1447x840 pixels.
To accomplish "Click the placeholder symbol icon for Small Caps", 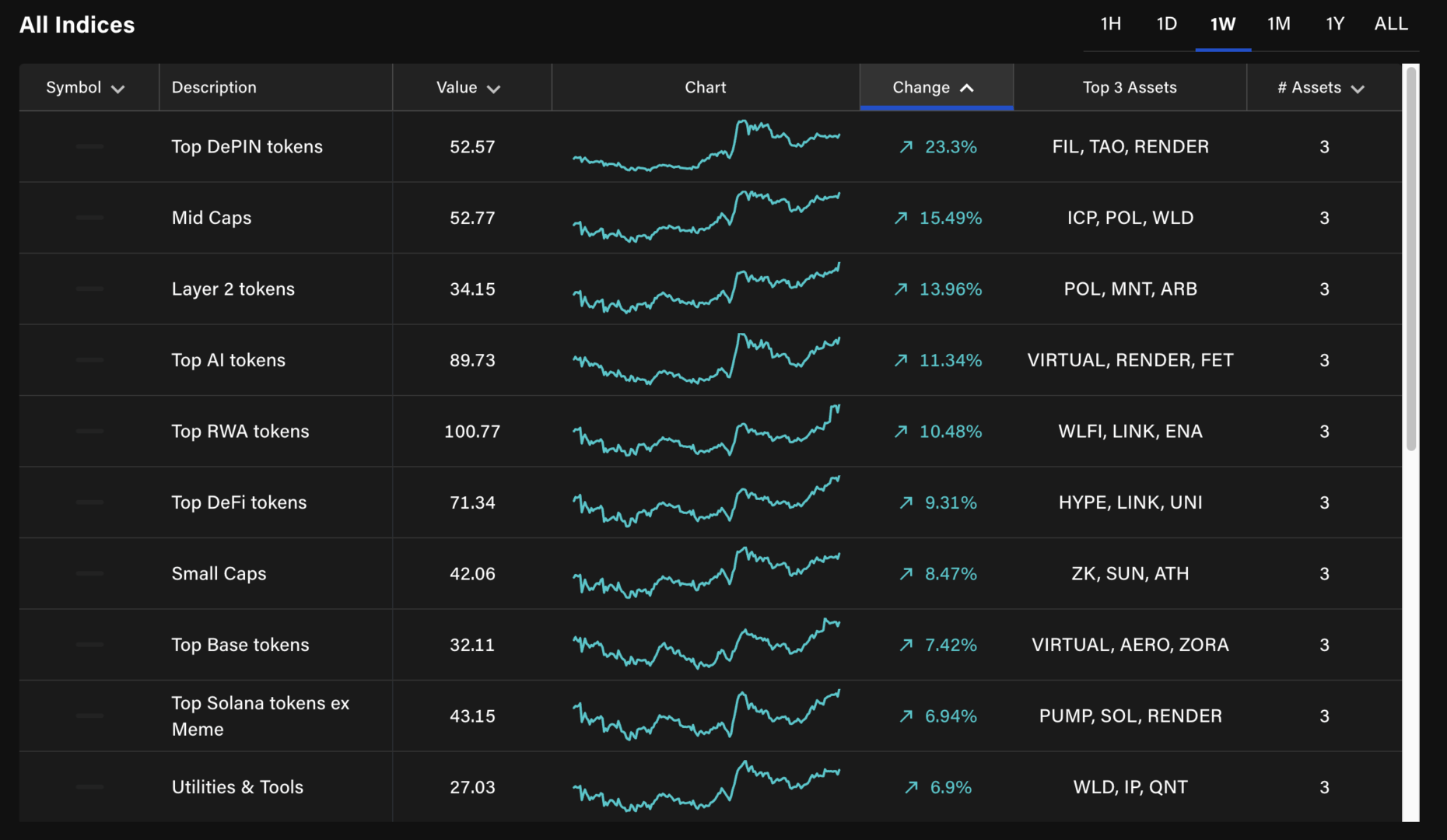I will tap(89, 573).
